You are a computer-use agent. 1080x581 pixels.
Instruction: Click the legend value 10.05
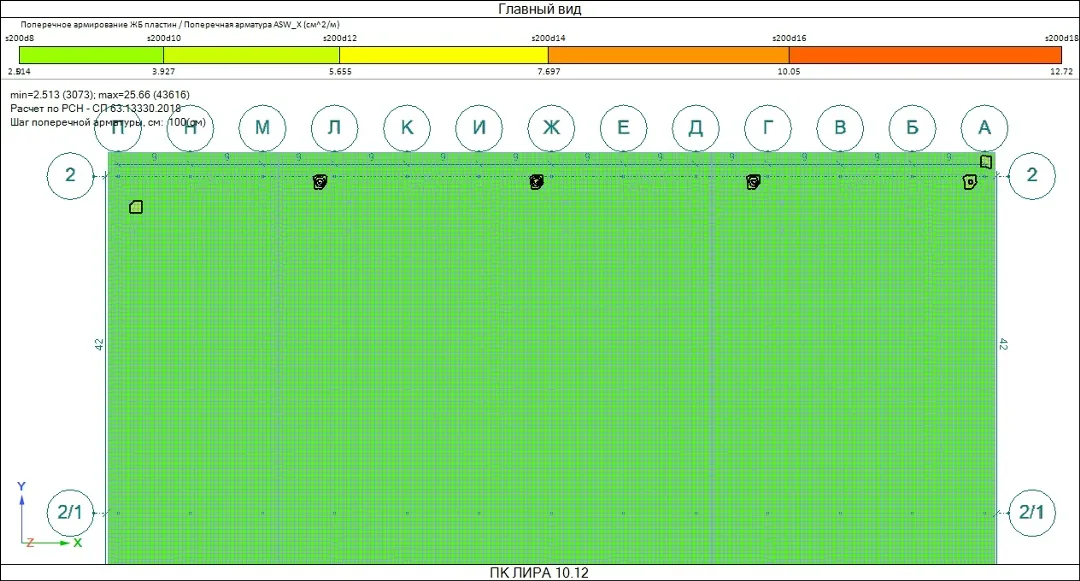tap(789, 72)
